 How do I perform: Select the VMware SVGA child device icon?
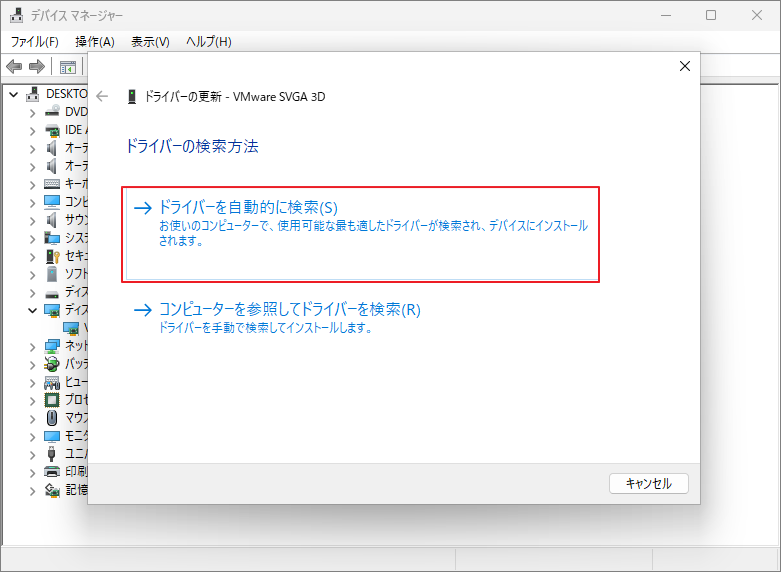[x=71, y=328]
